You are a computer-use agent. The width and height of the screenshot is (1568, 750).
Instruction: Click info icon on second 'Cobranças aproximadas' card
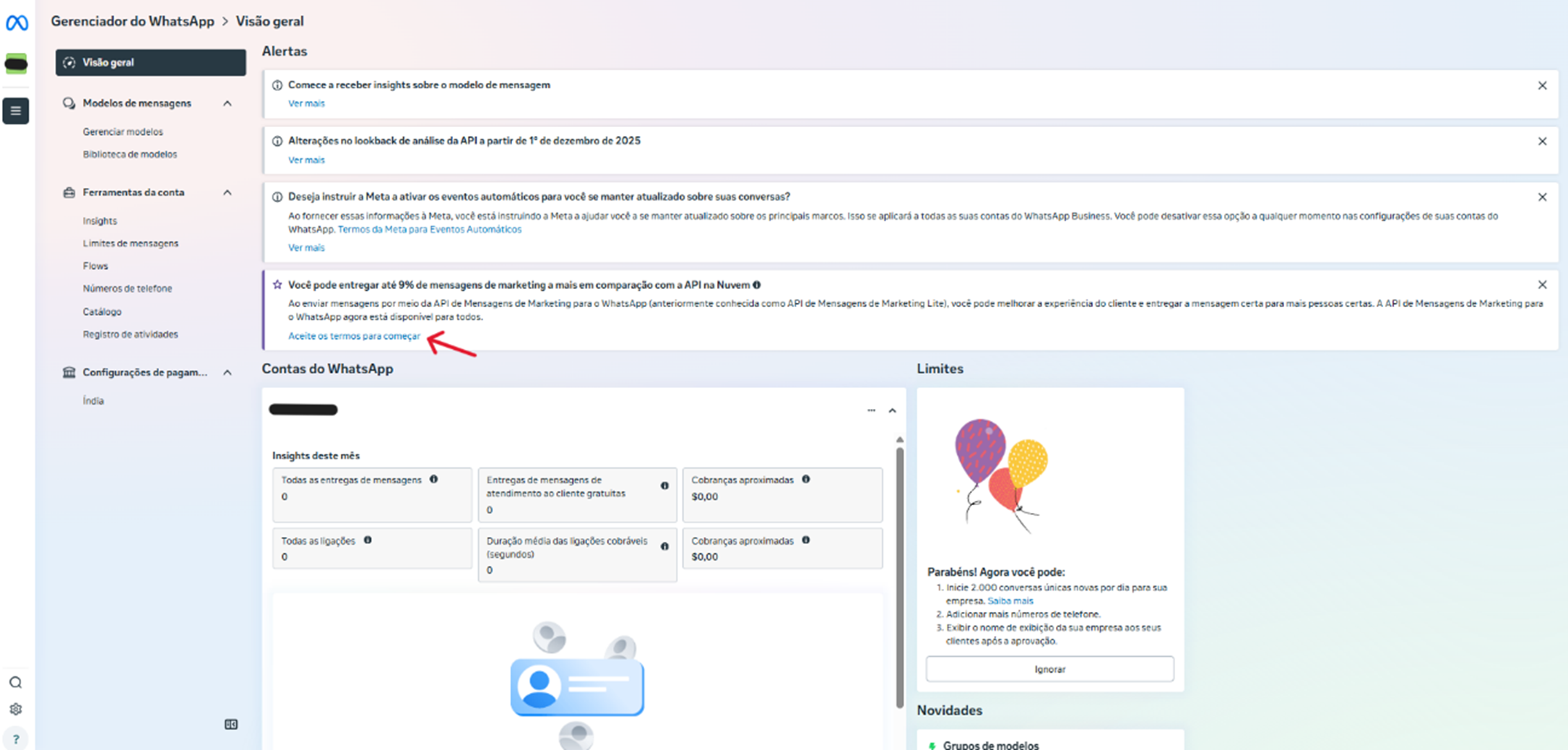[x=806, y=540]
